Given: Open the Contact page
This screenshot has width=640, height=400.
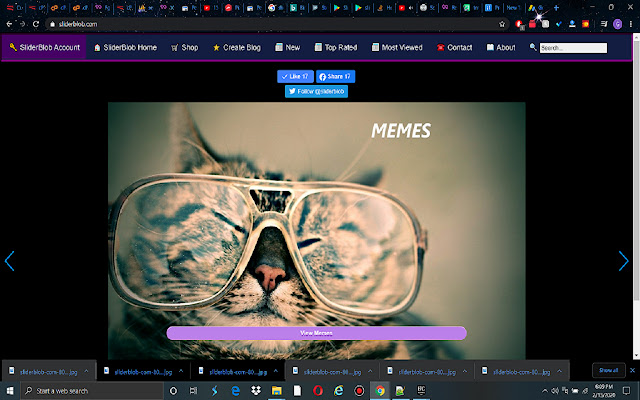Looking at the screenshot, I should point(454,47).
